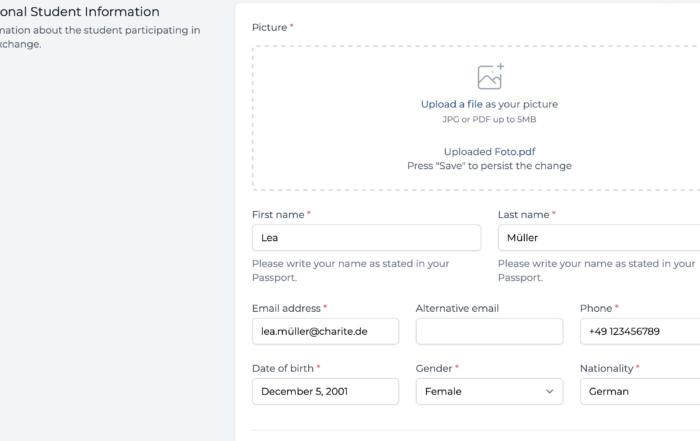Screen dimensions: 700x441
Task: Click the Picture field label
Action: coord(272,27)
